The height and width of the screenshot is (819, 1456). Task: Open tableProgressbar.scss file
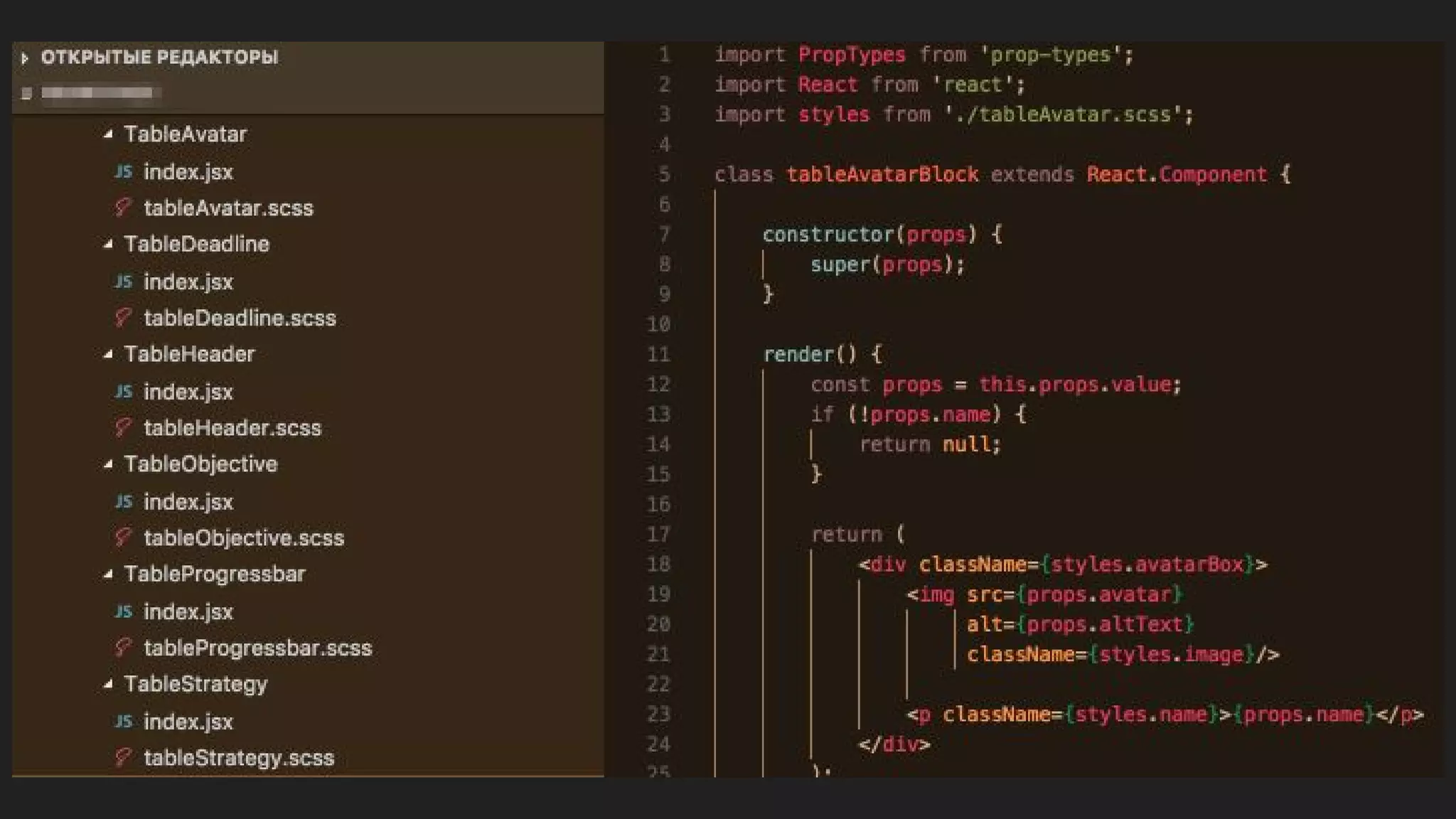click(257, 648)
